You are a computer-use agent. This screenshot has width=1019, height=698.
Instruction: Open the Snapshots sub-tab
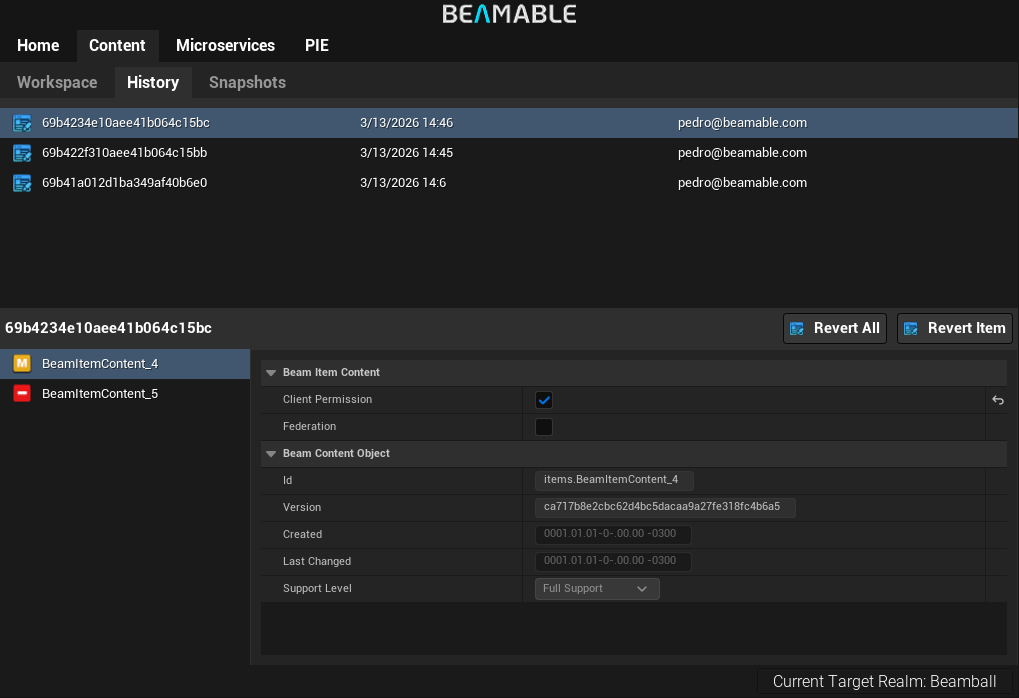click(247, 83)
